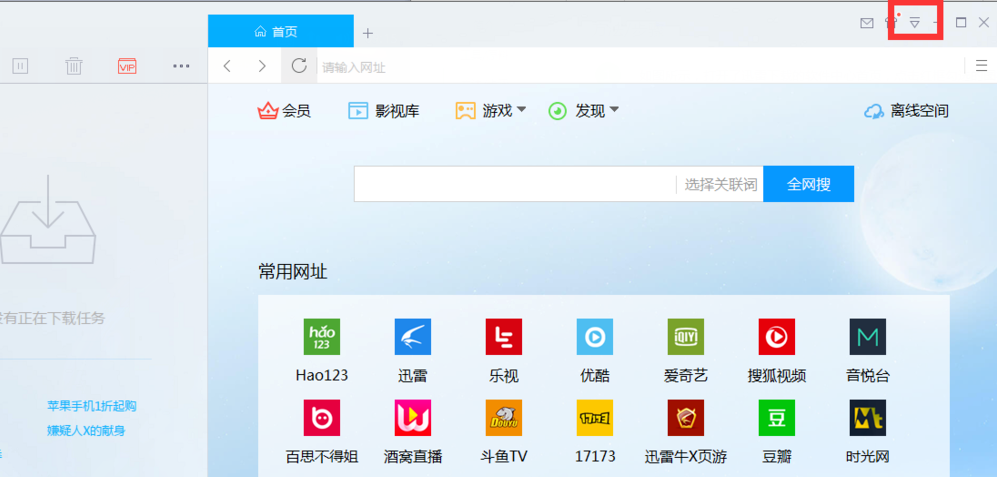Maximize the window with square button
This screenshot has width=997, height=477.
click(961, 23)
